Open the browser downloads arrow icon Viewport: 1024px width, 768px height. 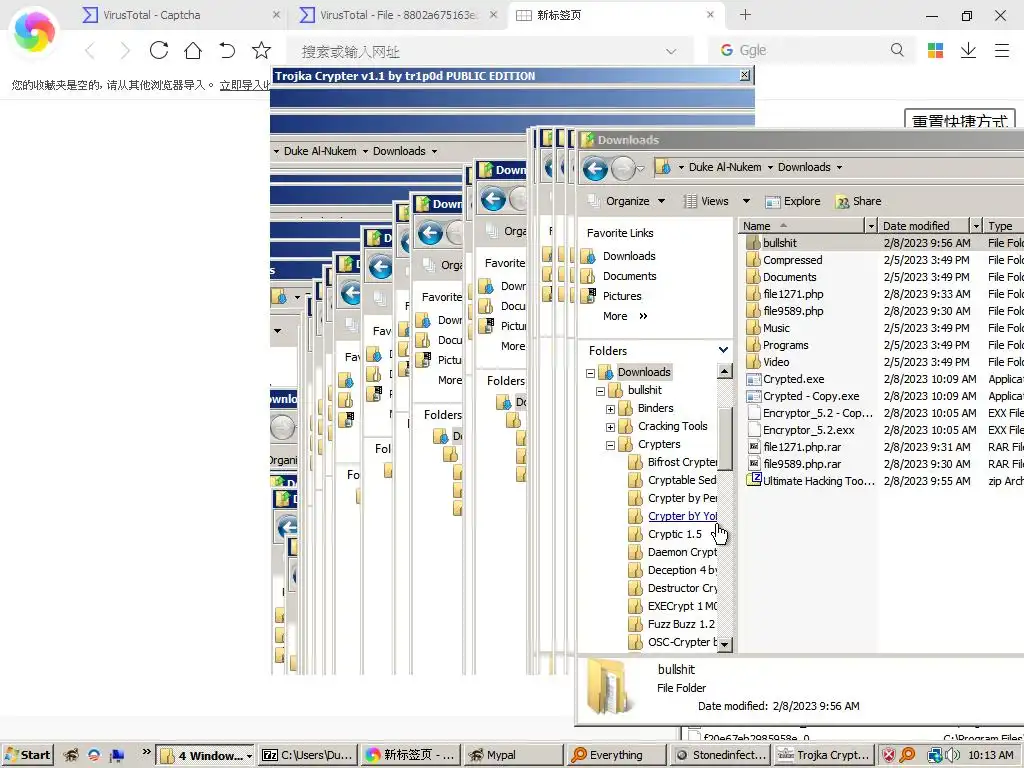968,50
